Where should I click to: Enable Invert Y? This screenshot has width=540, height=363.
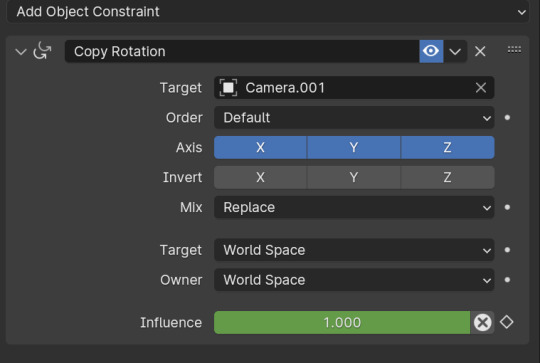[354, 177]
